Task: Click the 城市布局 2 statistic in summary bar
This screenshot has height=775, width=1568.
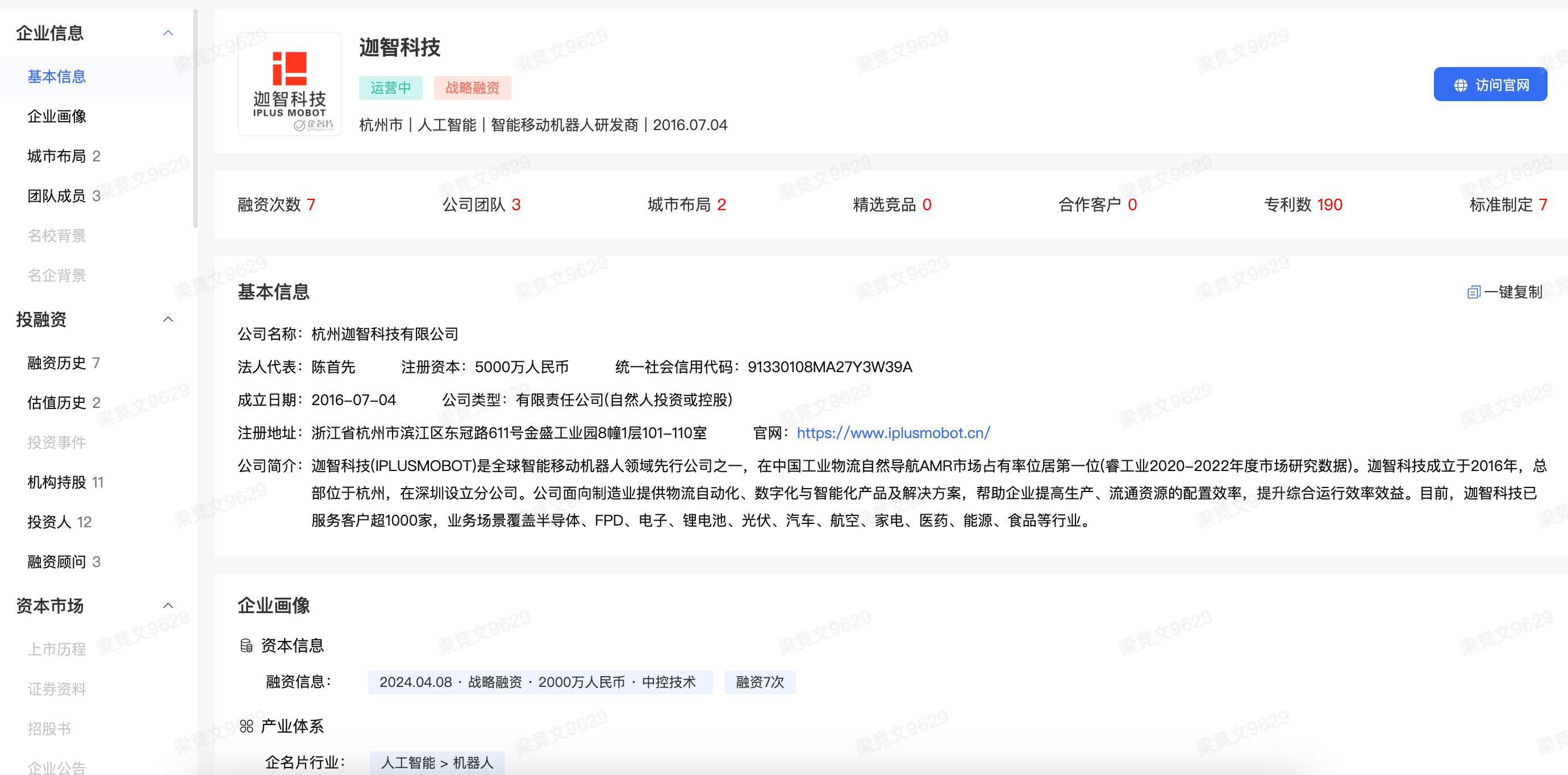Action: (x=687, y=205)
